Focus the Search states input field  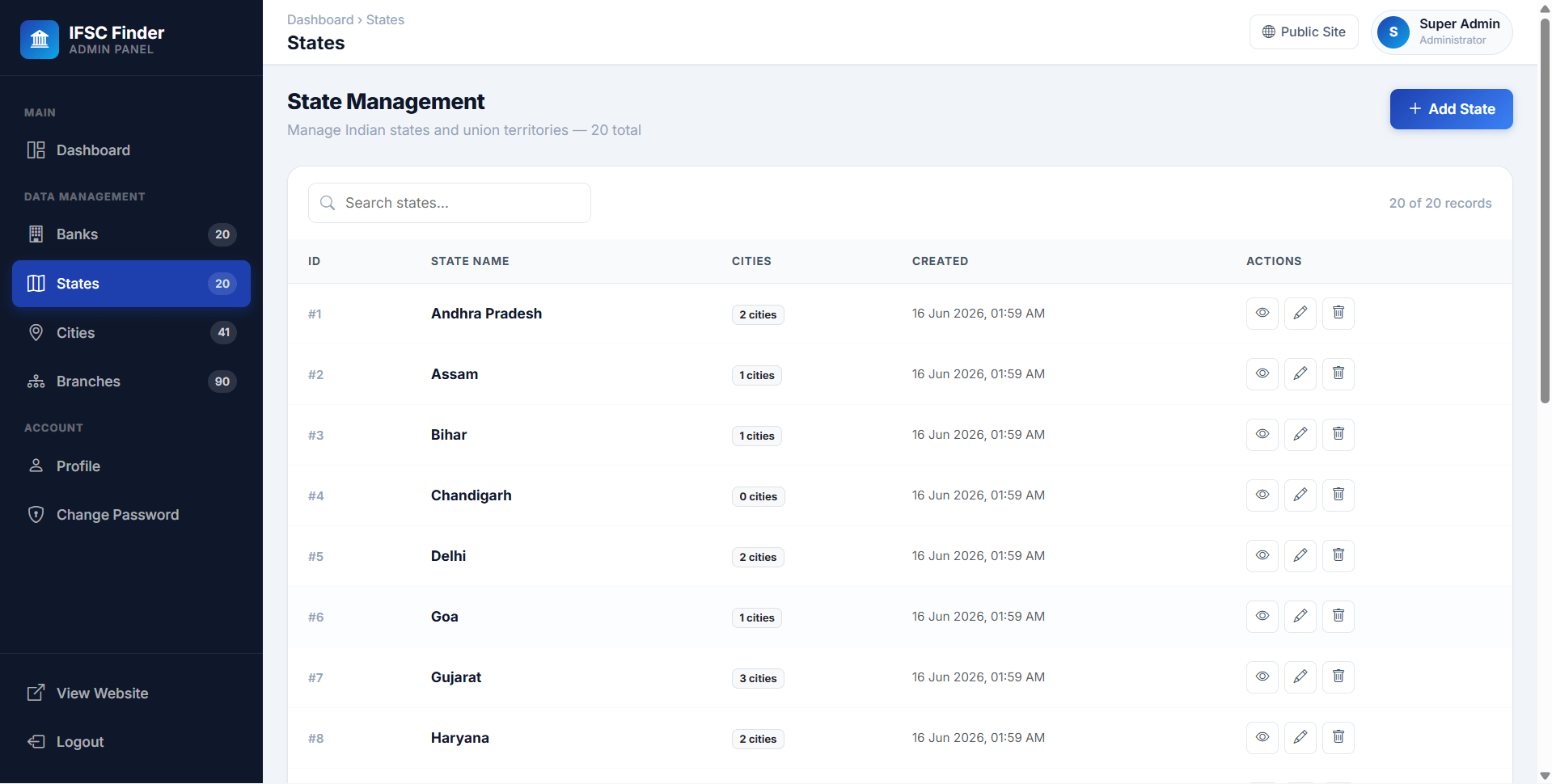pos(450,203)
